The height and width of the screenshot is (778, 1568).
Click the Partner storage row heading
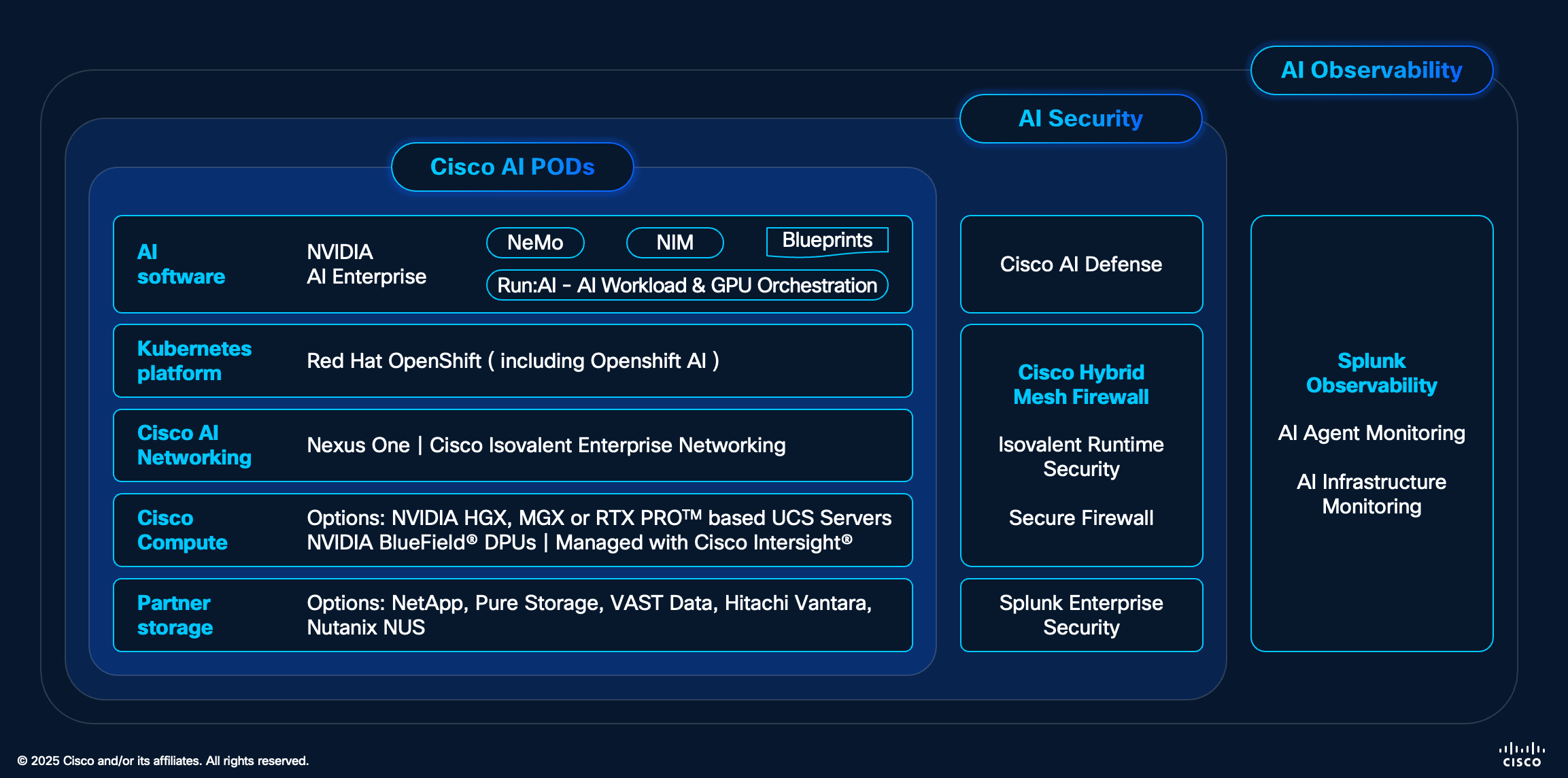(175, 615)
